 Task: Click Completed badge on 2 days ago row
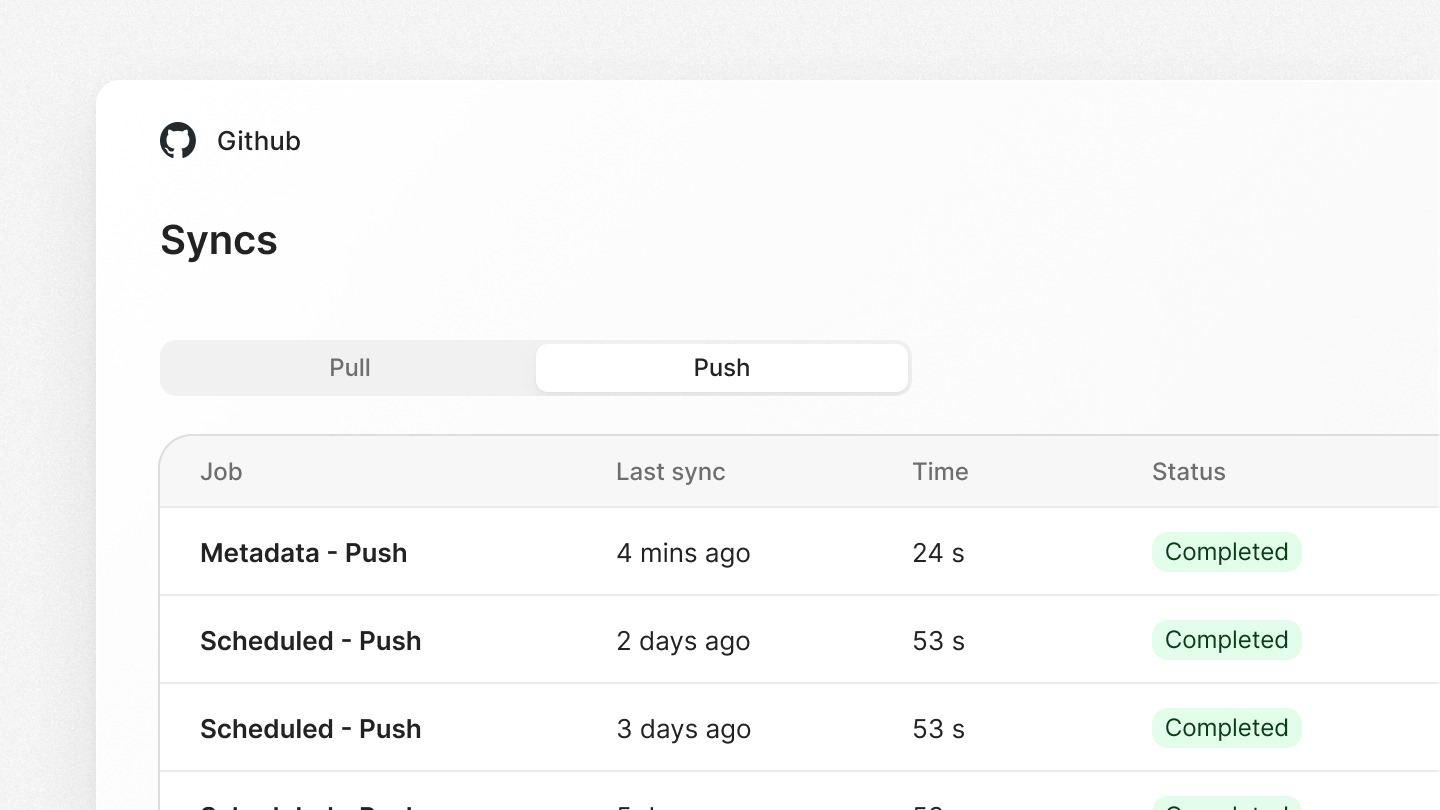(x=1226, y=640)
